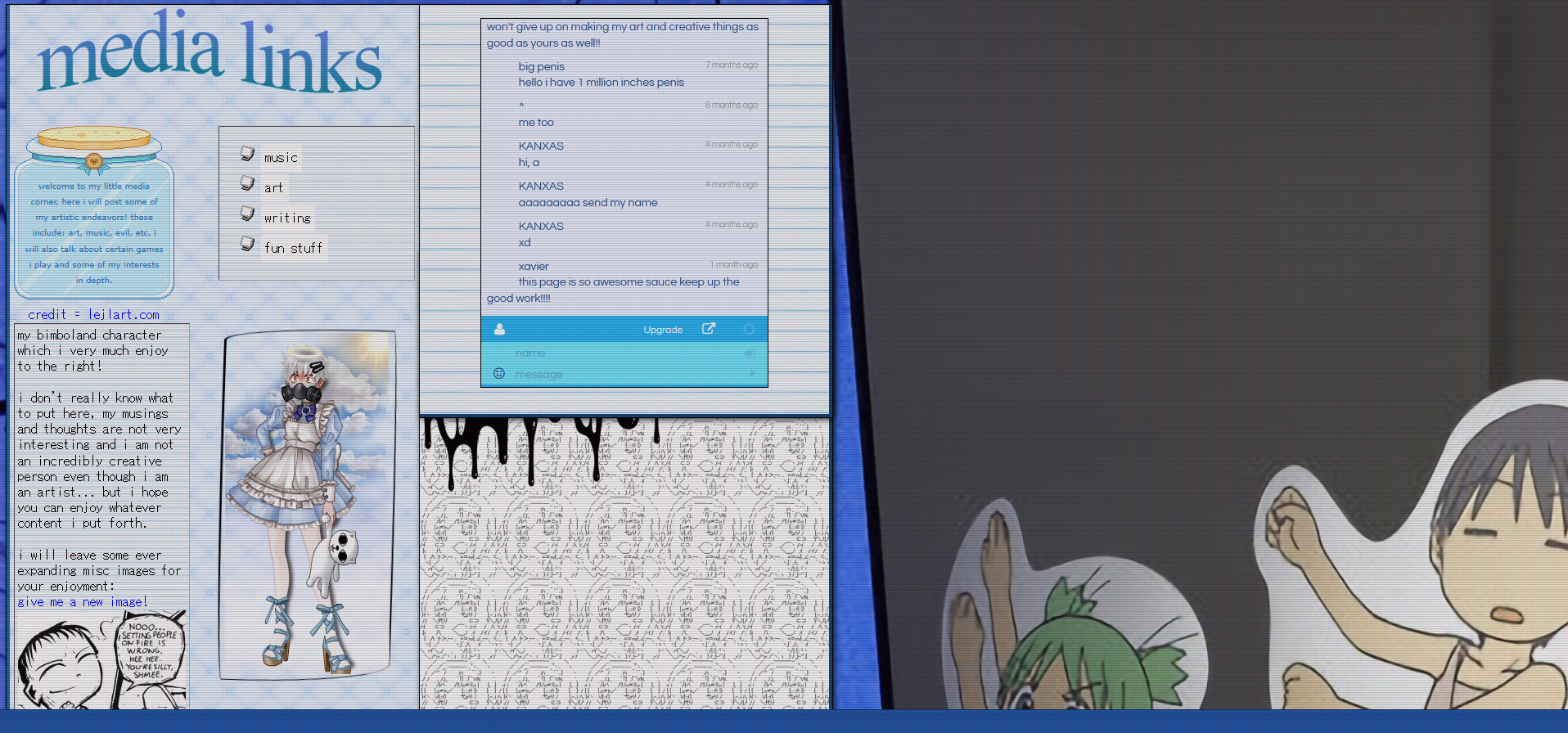Open the fun stuff link
Viewport: 1568px width, 733px height.
click(x=293, y=249)
